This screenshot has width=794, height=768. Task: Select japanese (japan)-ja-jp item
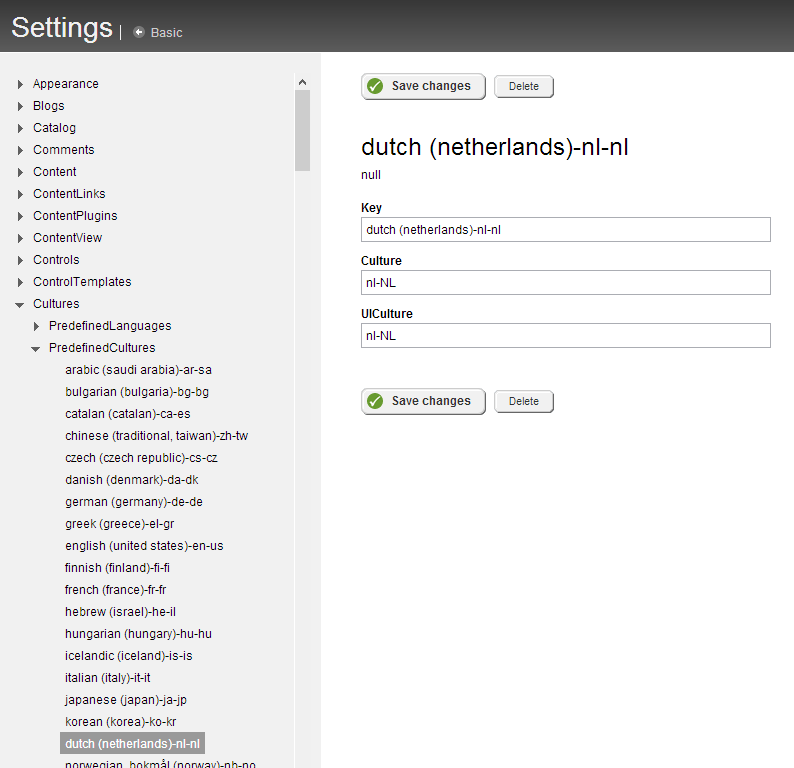[126, 700]
